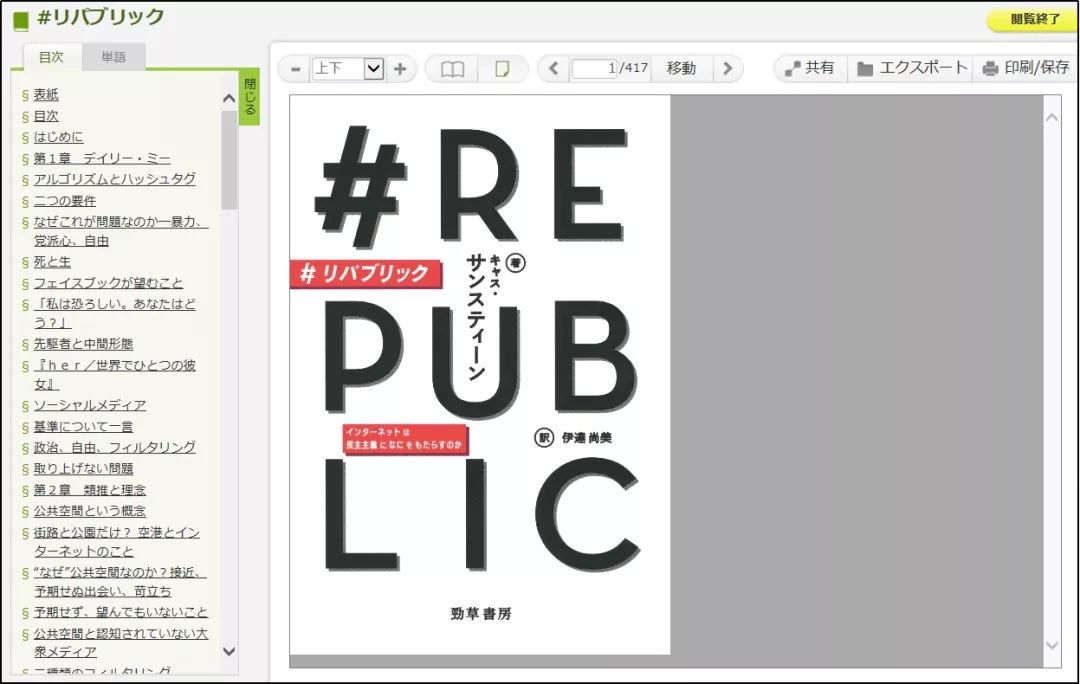Open 第１章 デイリー・ミー link

(102, 158)
